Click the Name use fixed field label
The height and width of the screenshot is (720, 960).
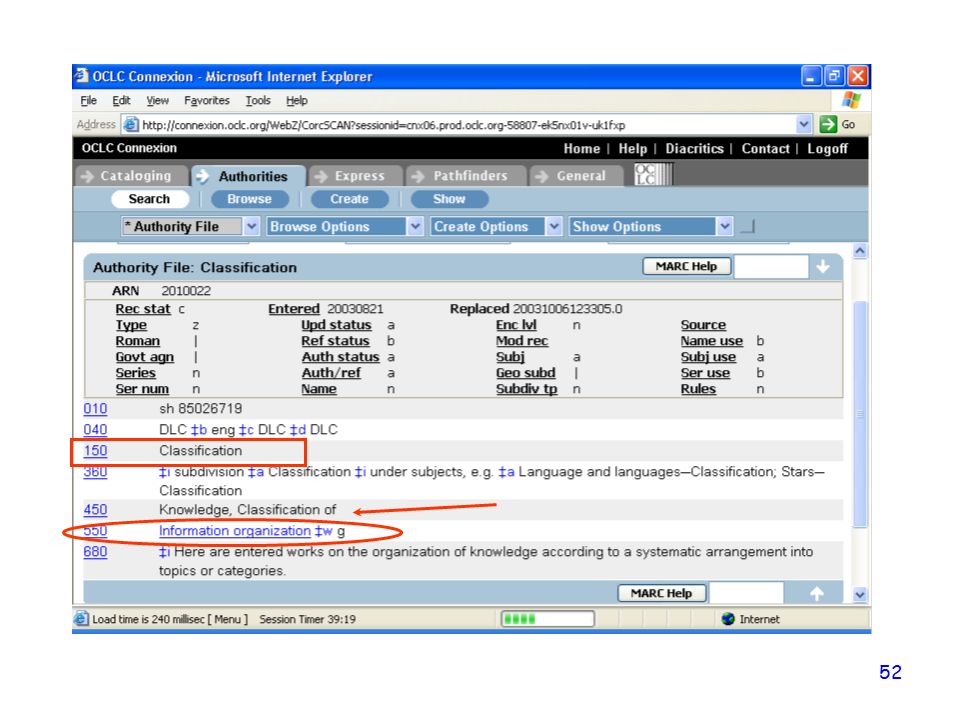click(712, 341)
